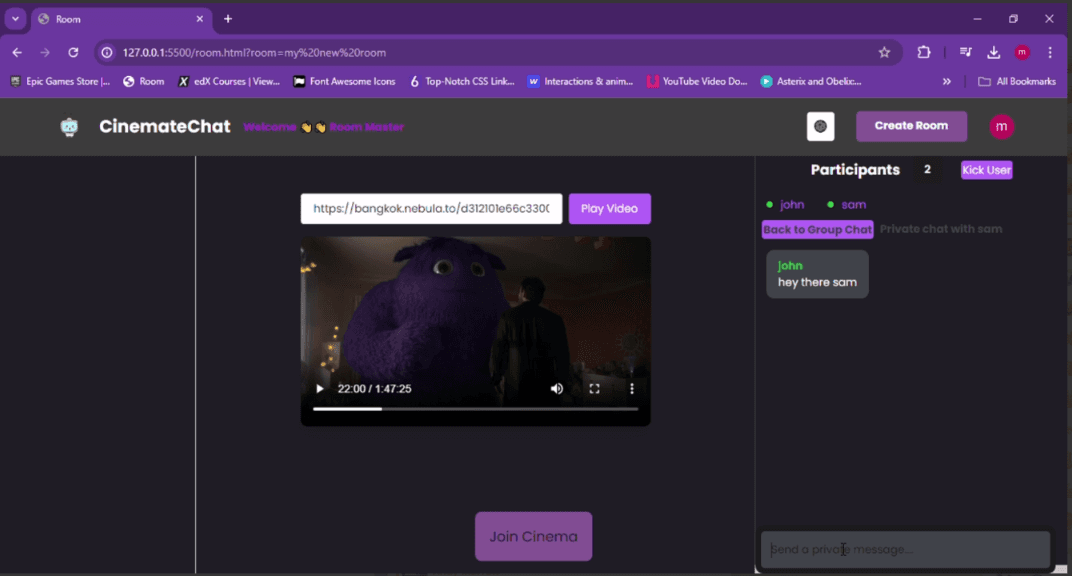Click the browser Forward arrow
This screenshot has height=576, width=1072.
point(45,53)
